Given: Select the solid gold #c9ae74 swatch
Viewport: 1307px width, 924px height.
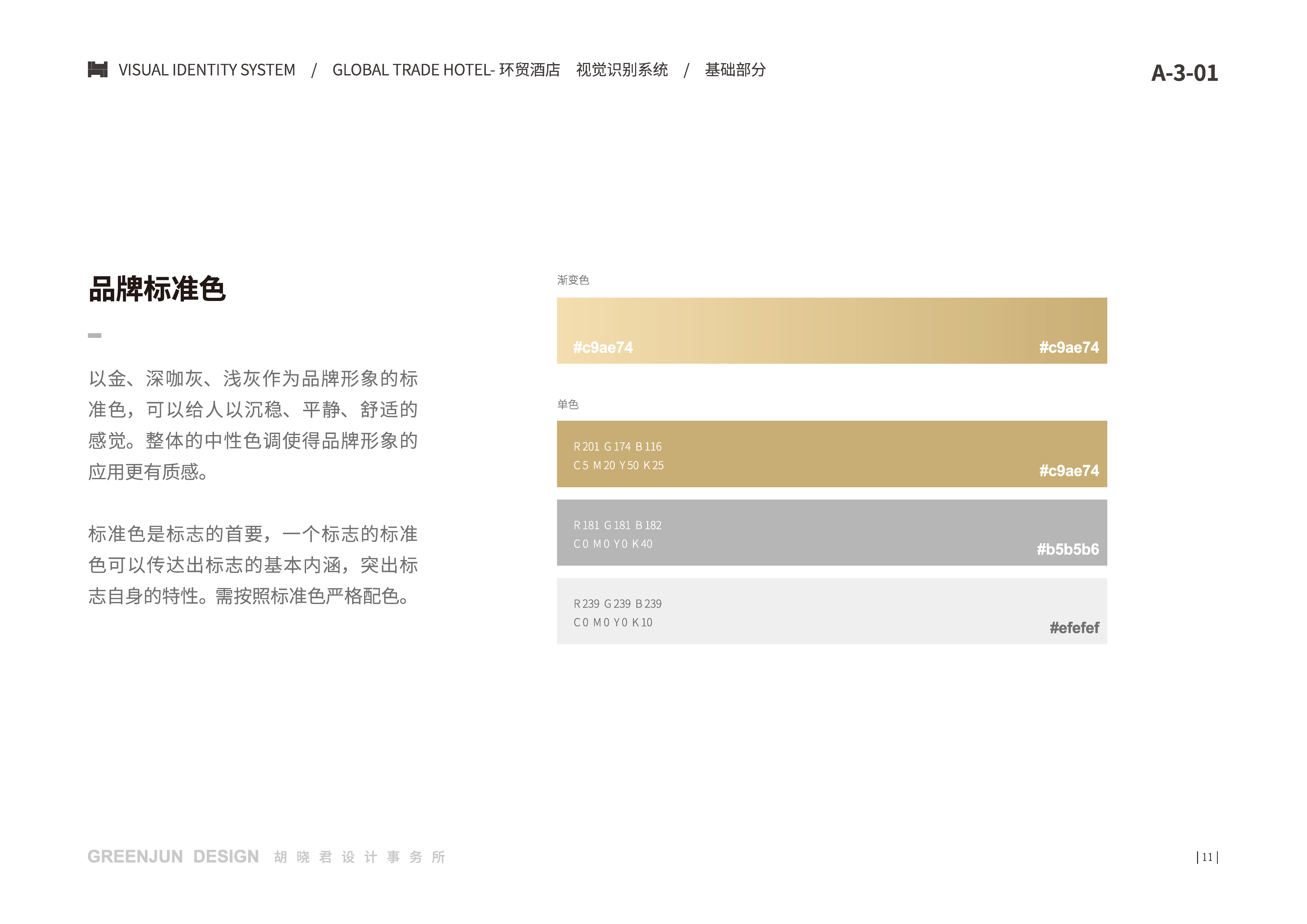Looking at the screenshot, I should click(x=832, y=454).
